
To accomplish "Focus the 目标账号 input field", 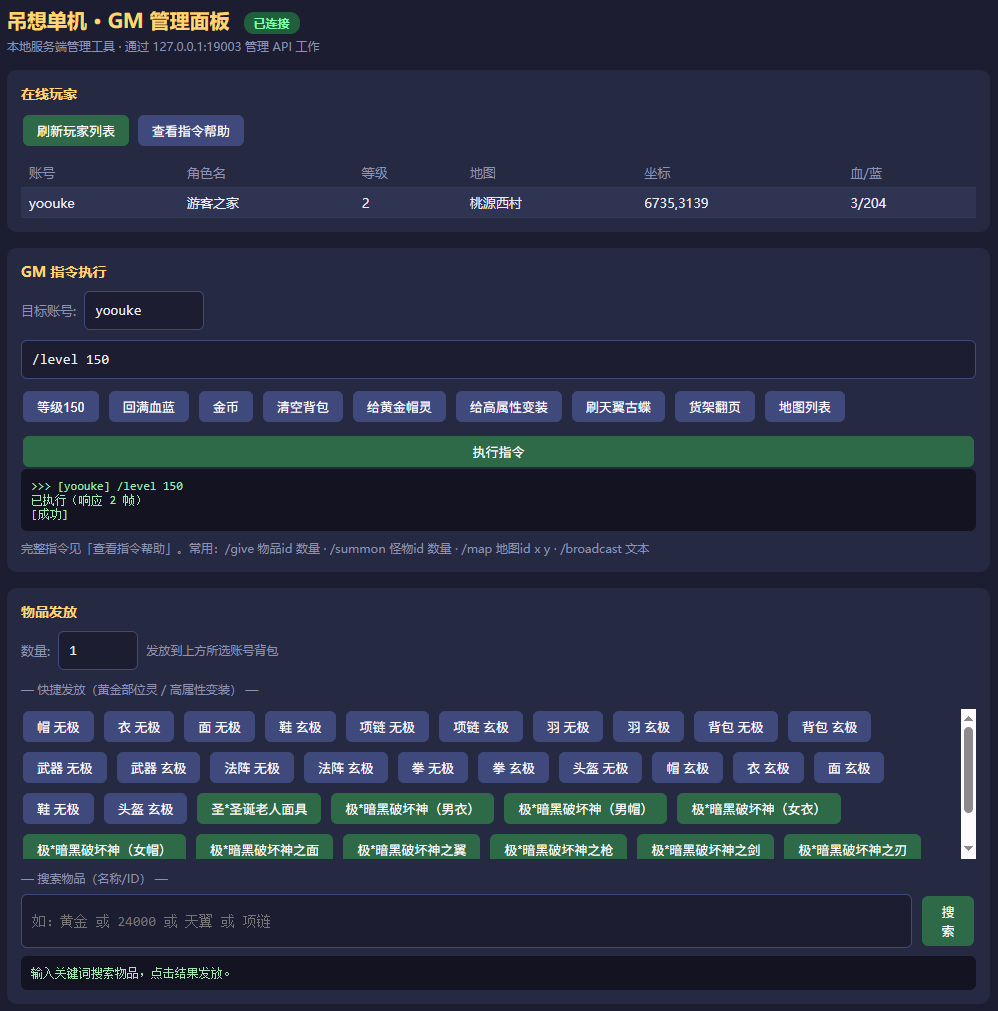I will [x=144, y=311].
